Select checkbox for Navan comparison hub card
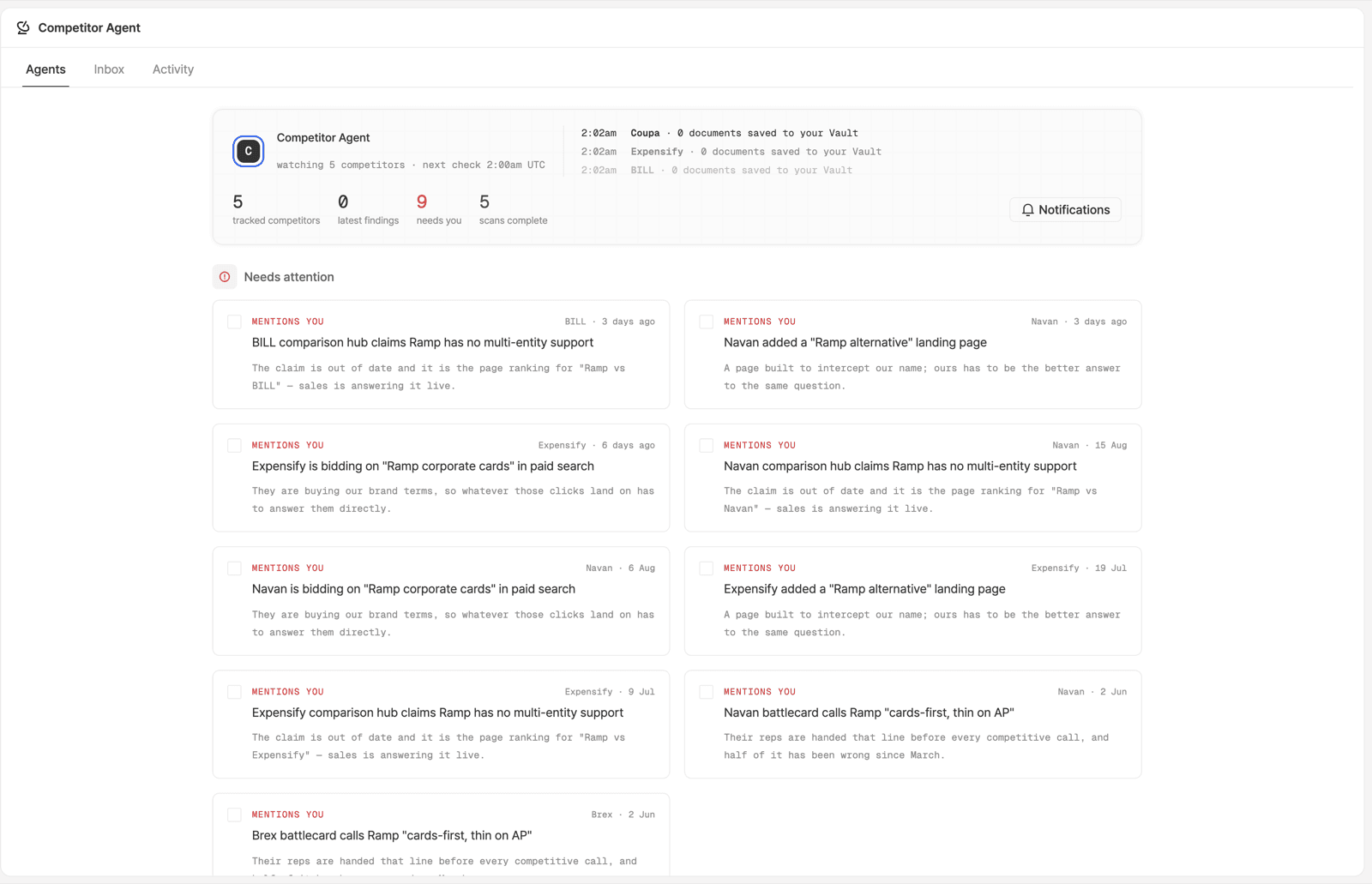The image size is (1372, 884). tap(706, 445)
